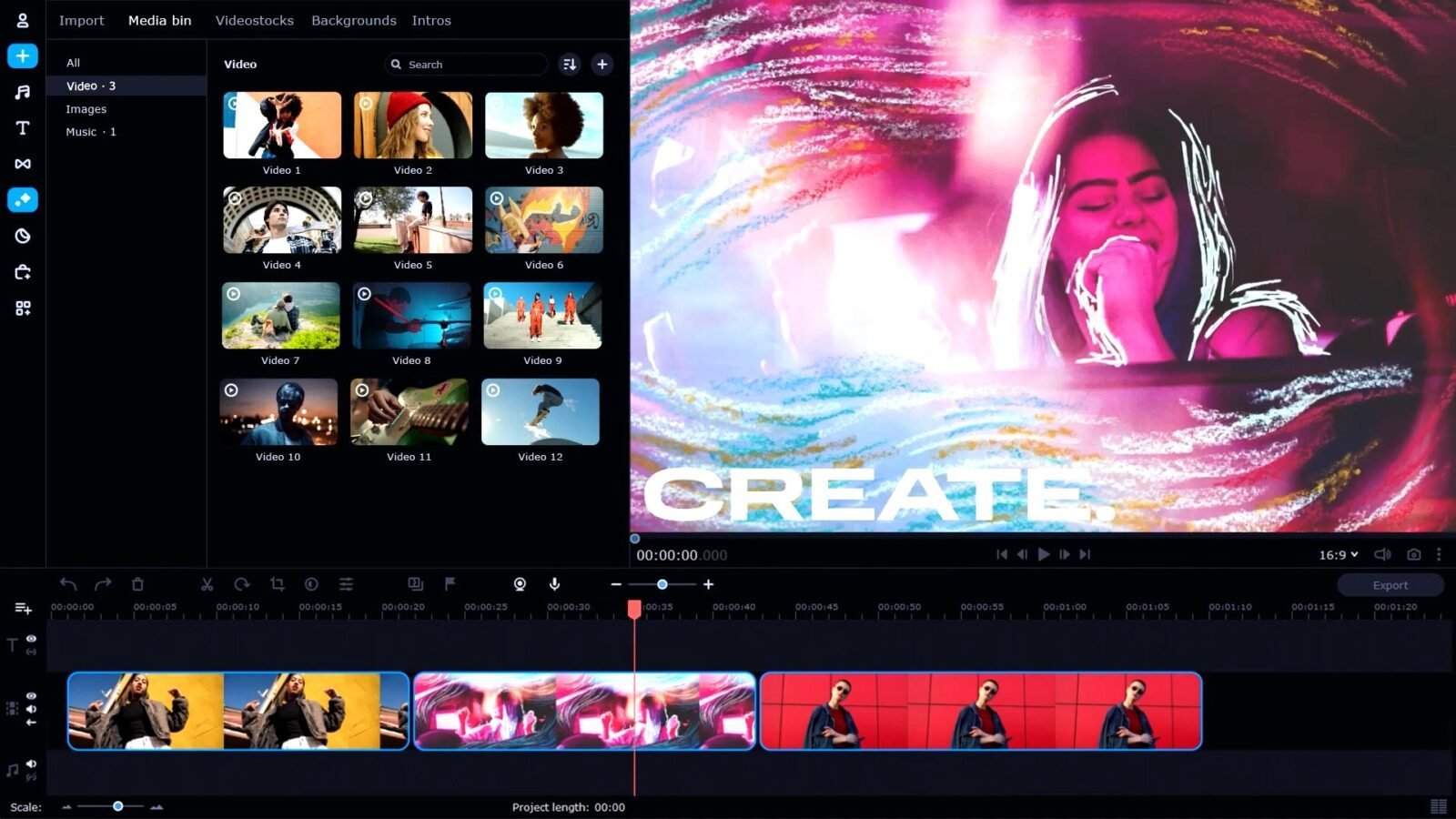This screenshot has height=819, width=1456.
Task: Take a snapshot with the camera icon
Action: tap(1413, 554)
